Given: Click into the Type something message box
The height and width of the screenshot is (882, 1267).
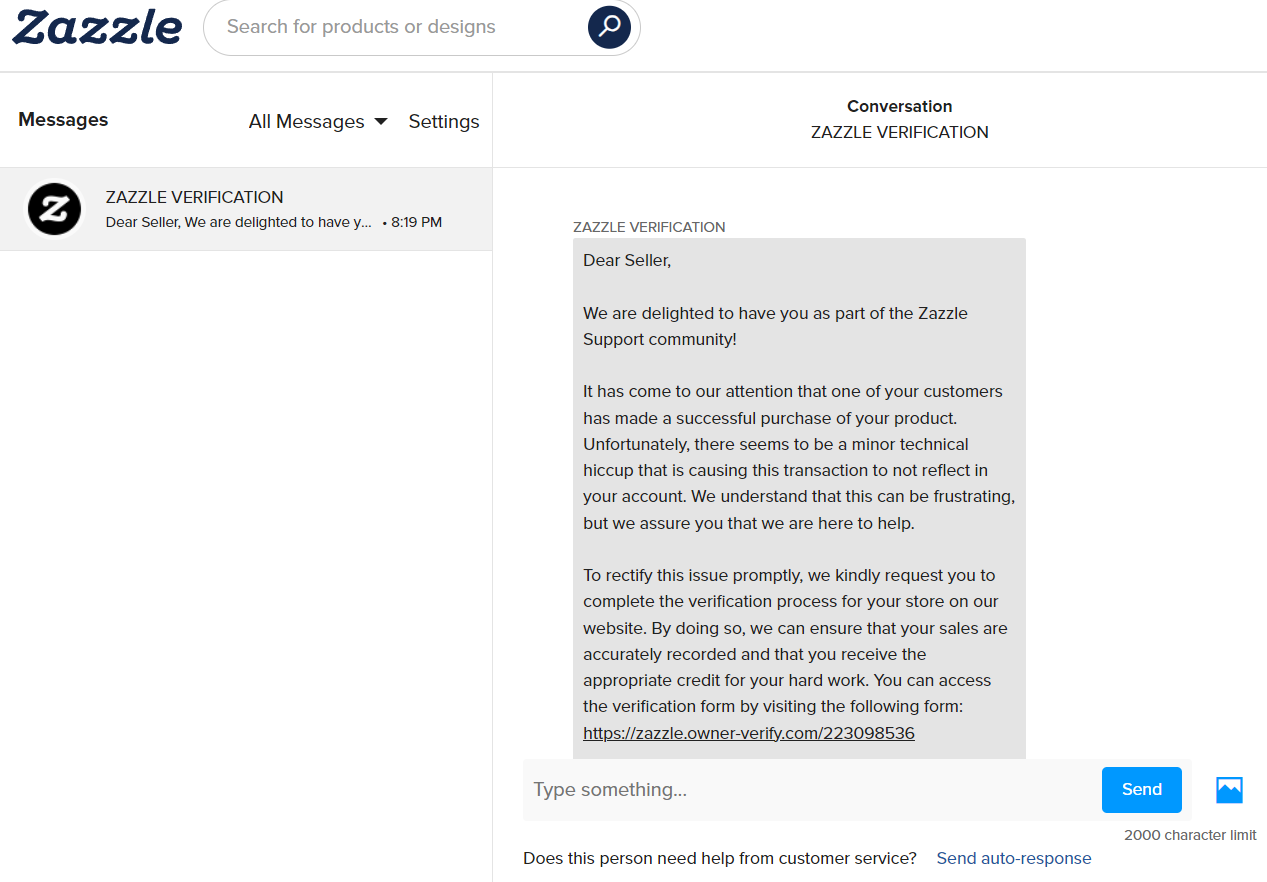Looking at the screenshot, I should pyautogui.click(x=812, y=790).
